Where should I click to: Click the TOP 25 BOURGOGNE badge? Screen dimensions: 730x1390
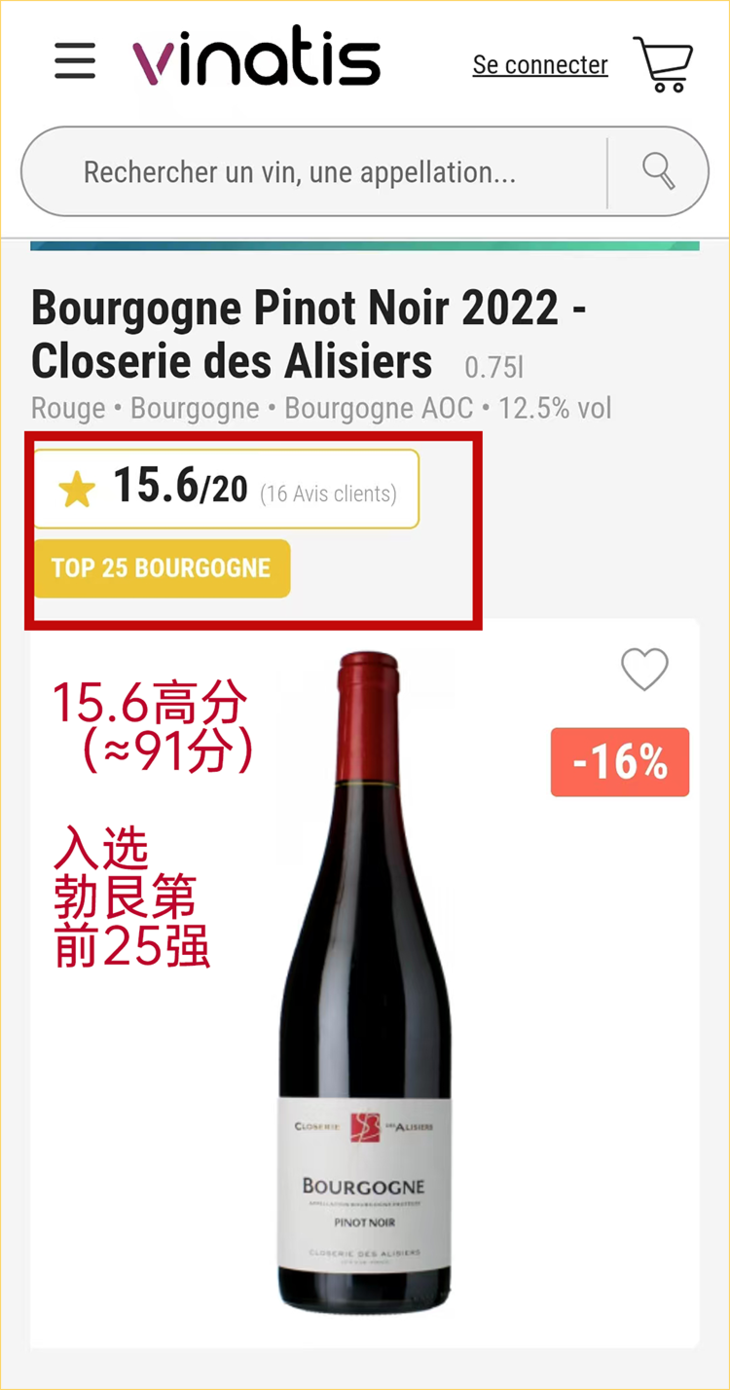click(x=161, y=569)
